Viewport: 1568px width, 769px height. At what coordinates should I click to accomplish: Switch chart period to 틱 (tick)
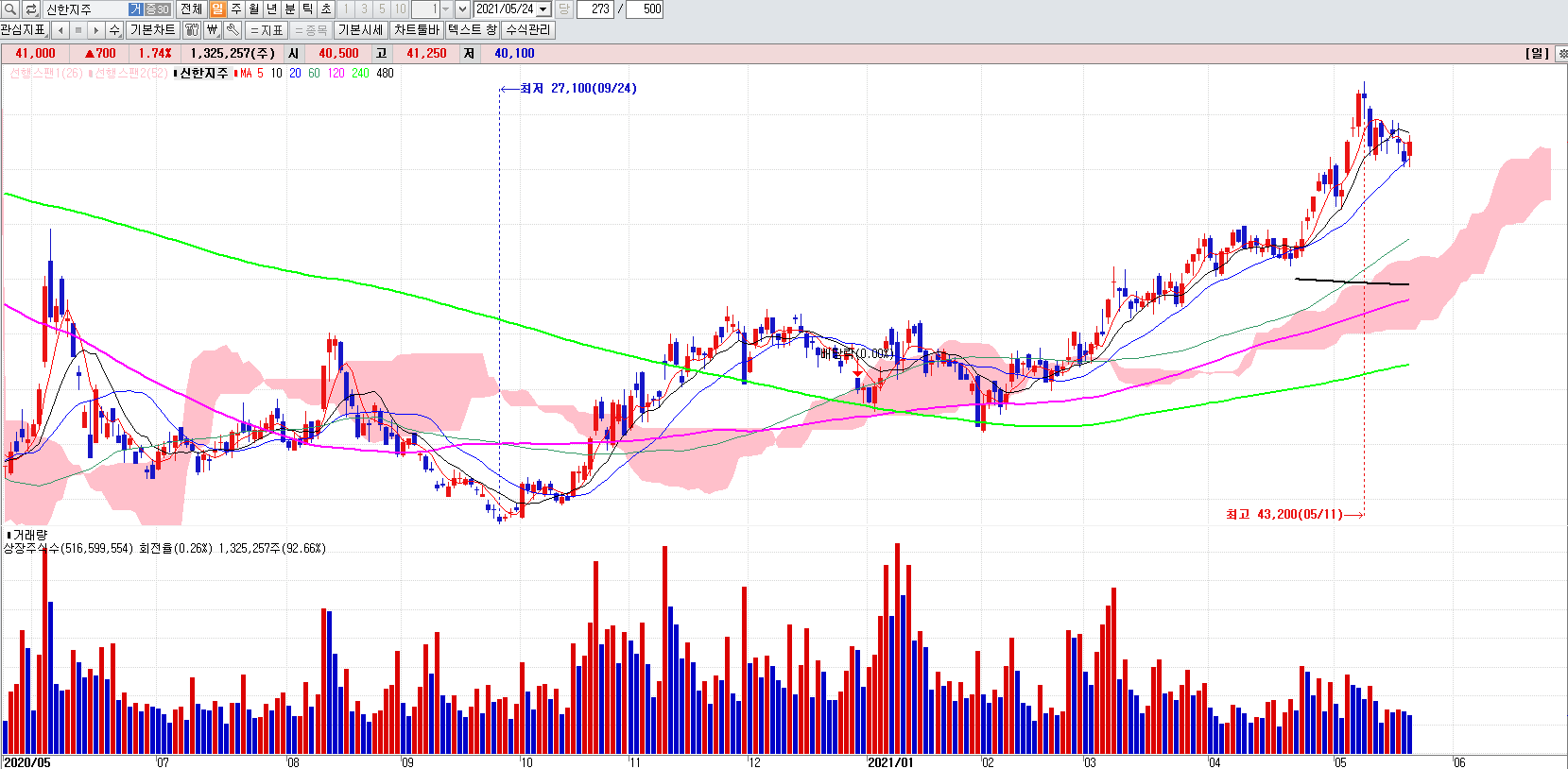pos(308,9)
